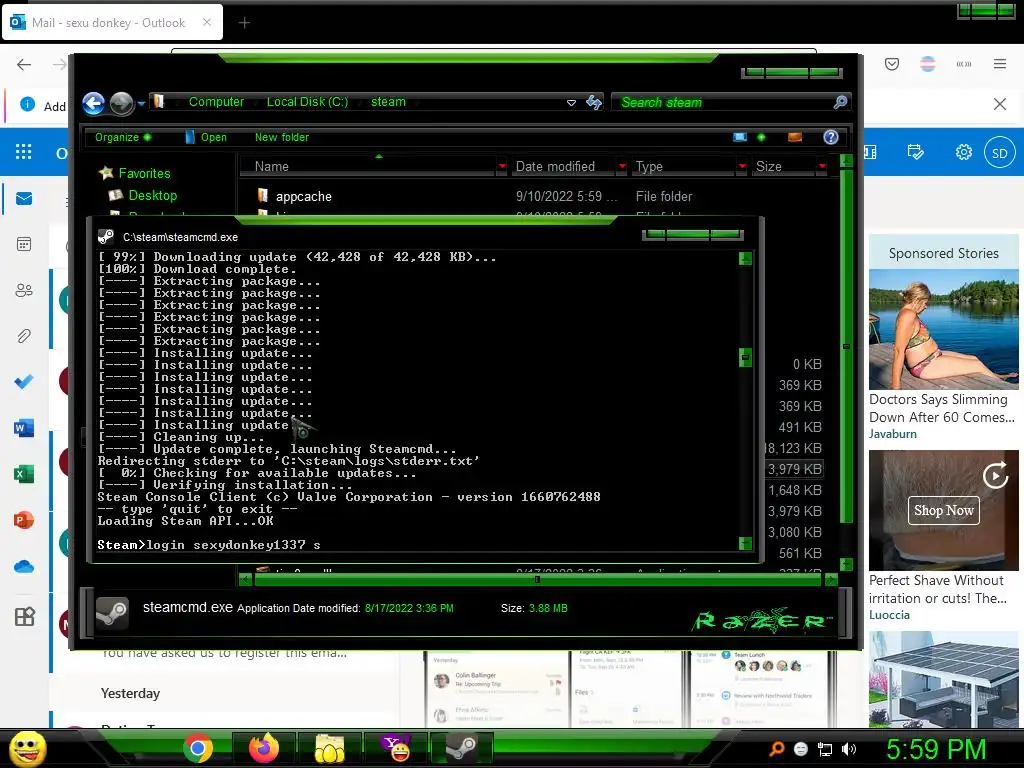Click the magnifier icon in Search steam box
Viewport: 1024px width, 768px height.
click(x=840, y=102)
